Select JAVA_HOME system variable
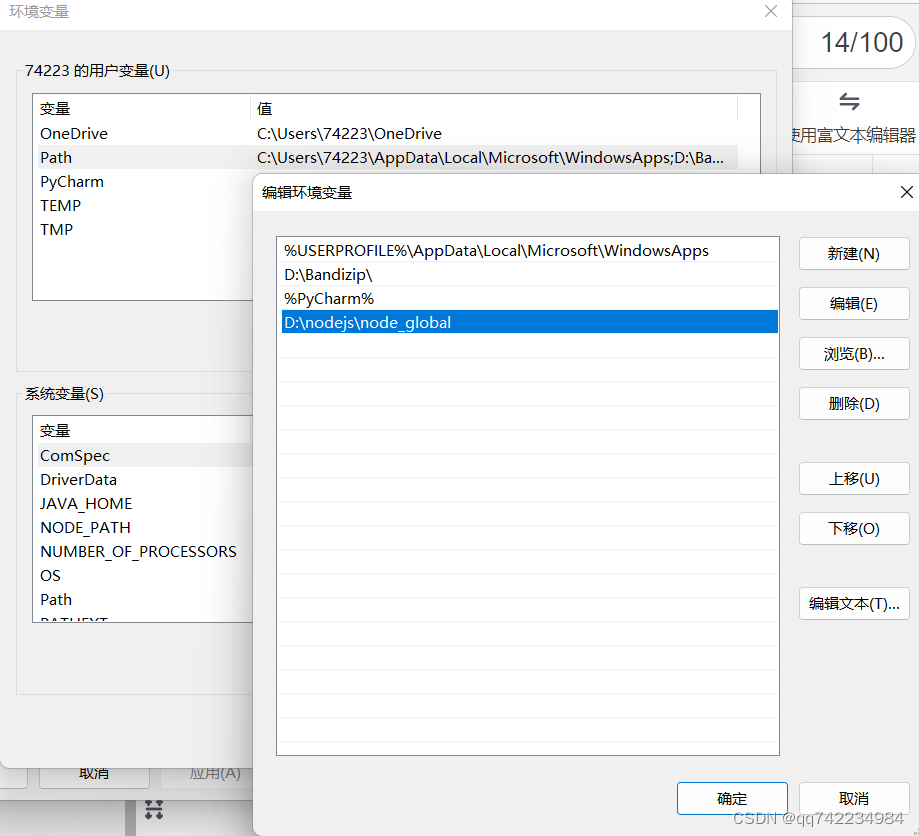This screenshot has width=919, height=836. click(x=86, y=503)
